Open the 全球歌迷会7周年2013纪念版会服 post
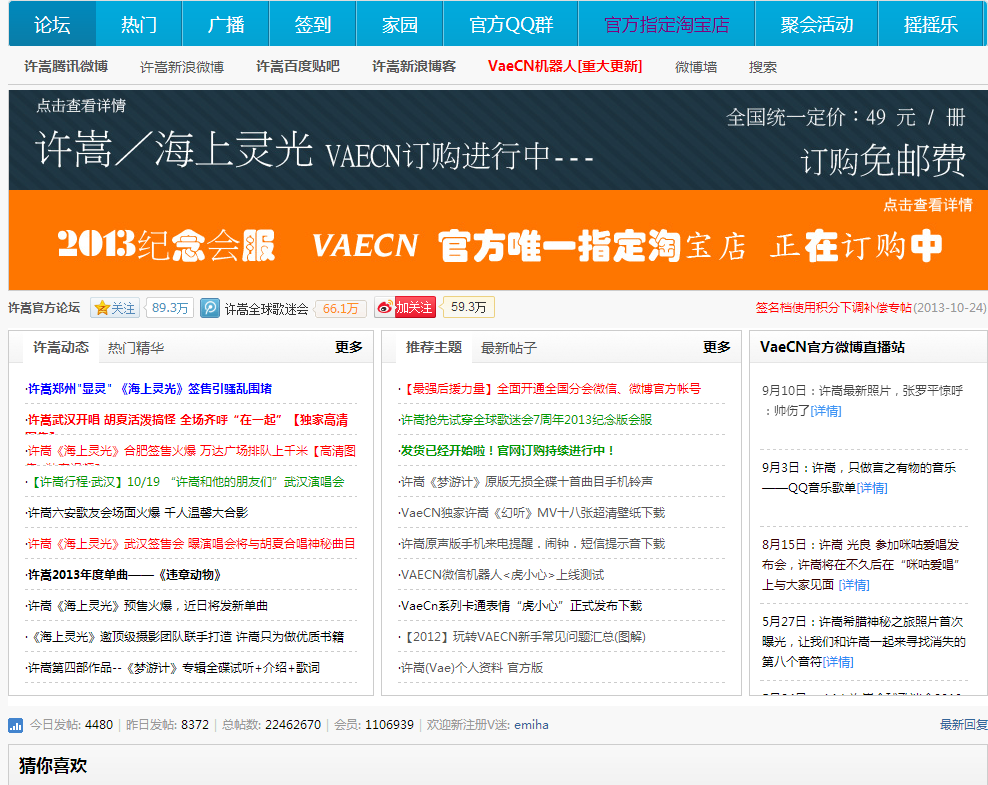The width and height of the screenshot is (988, 785). pos(527,420)
